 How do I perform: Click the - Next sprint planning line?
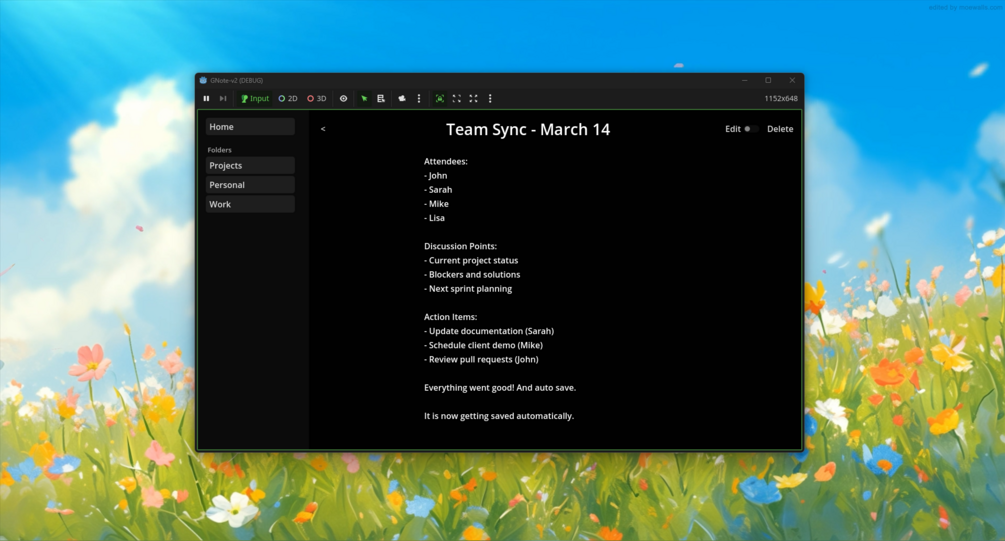(x=468, y=288)
